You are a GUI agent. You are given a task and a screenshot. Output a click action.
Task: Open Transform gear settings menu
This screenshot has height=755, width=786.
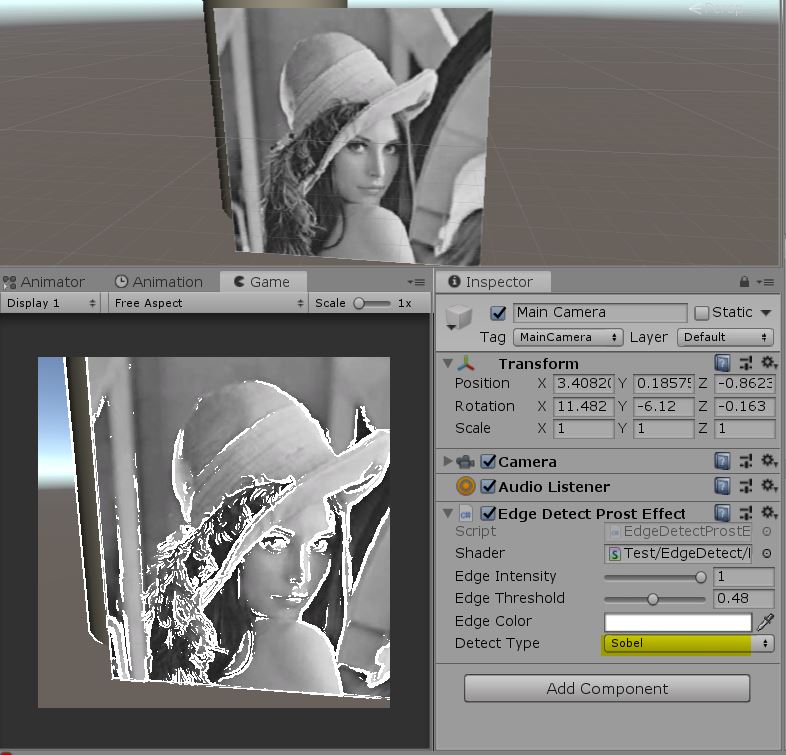[768, 362]
